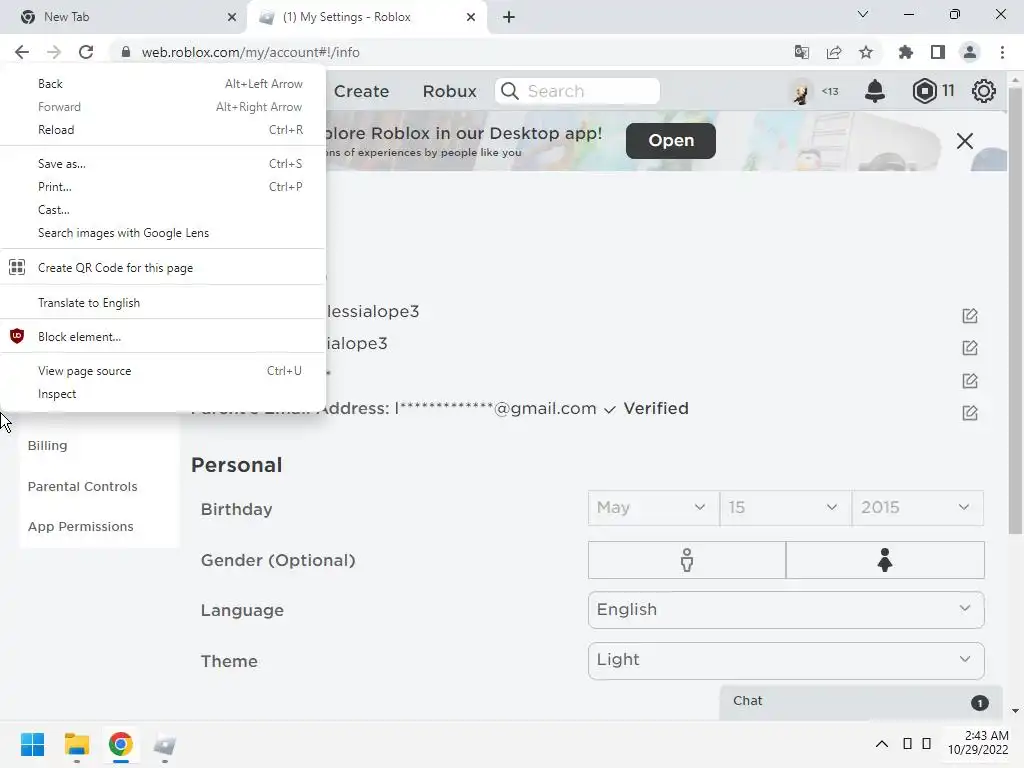The image size is (1024, 768).
Task: Click the tab search chevron in title bar
Action: click(863, 14)
